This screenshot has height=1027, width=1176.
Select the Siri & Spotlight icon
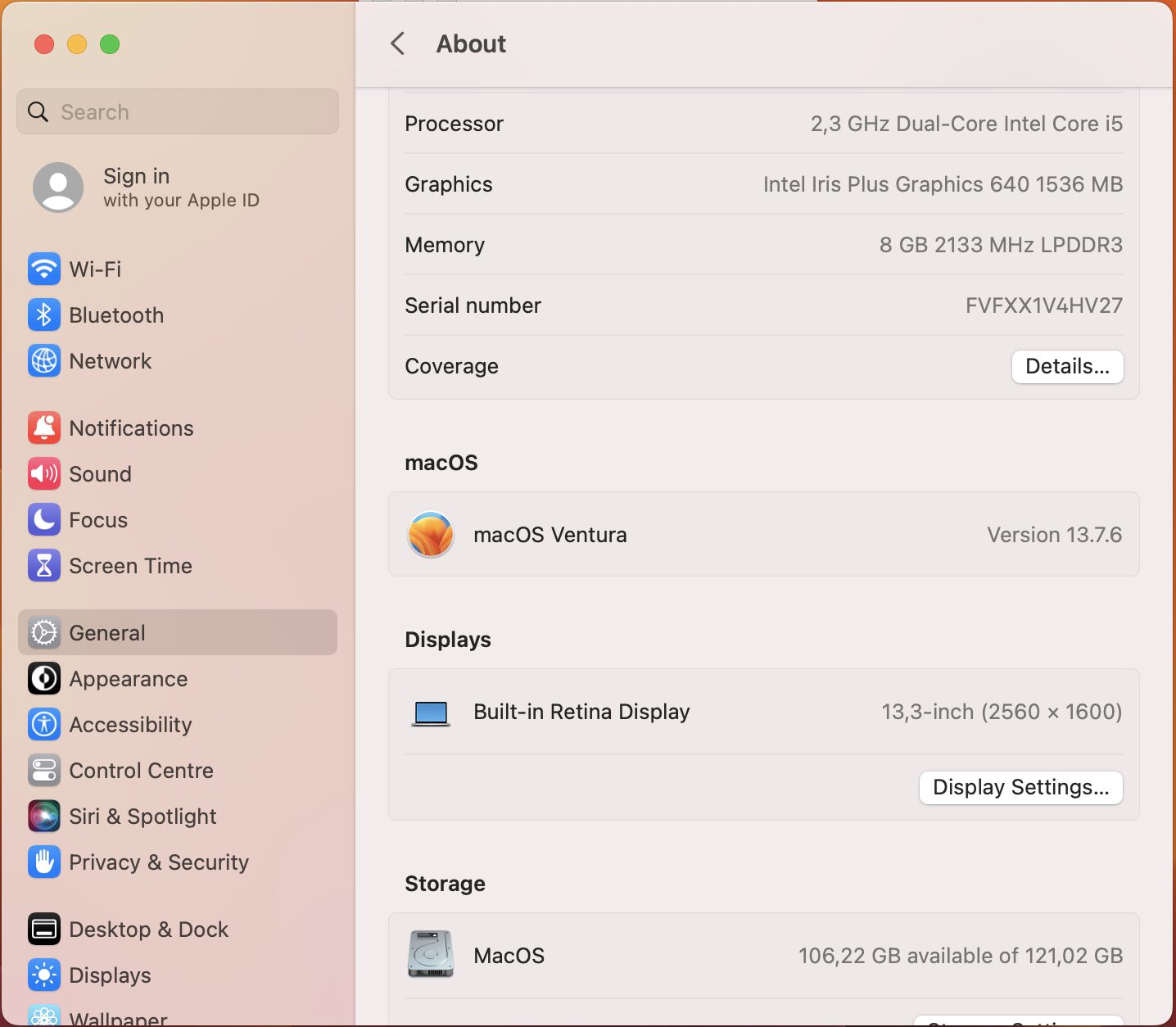click(x=44, y=816)
